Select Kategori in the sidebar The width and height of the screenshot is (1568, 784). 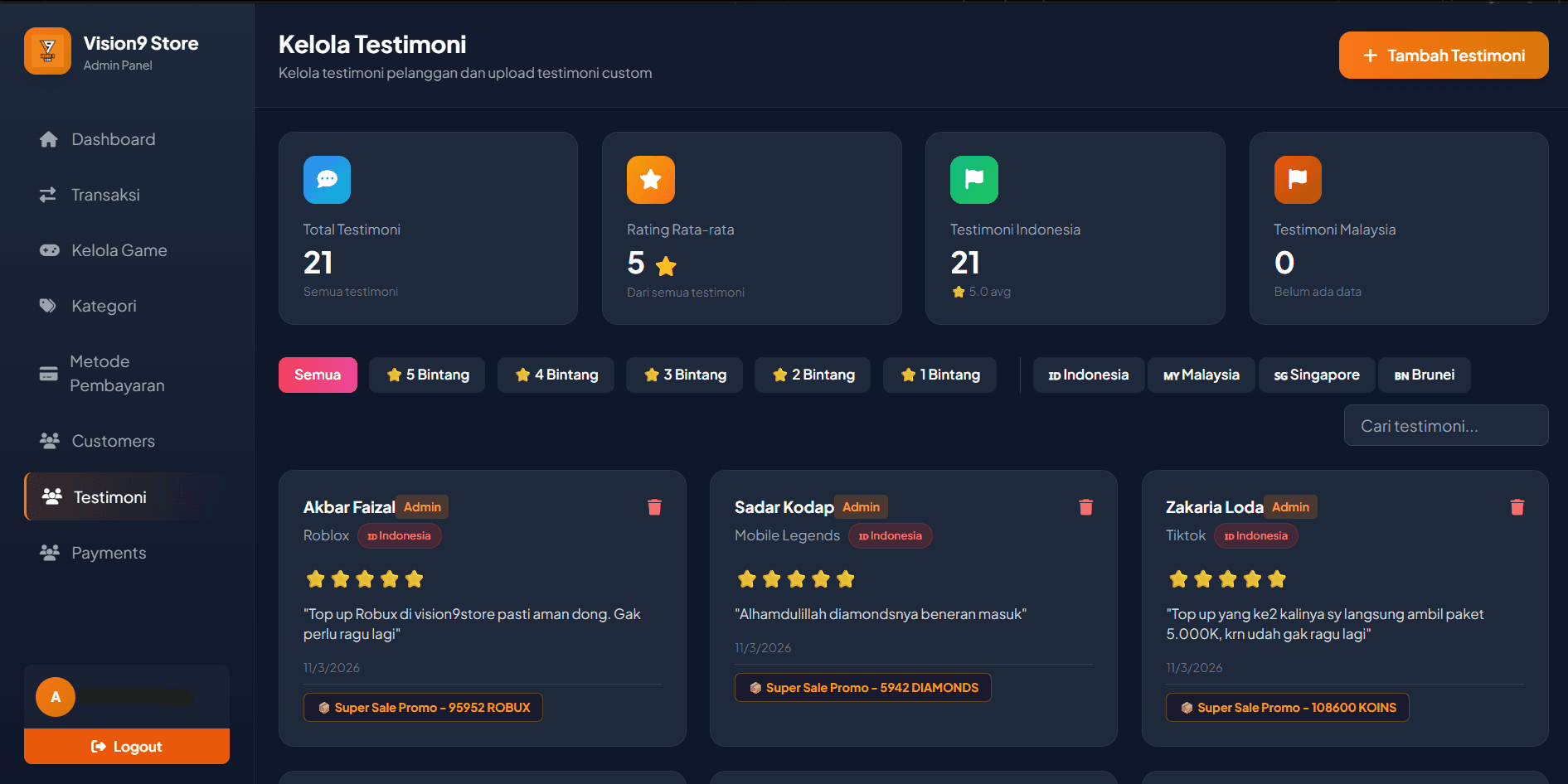(x=127, y=306)
